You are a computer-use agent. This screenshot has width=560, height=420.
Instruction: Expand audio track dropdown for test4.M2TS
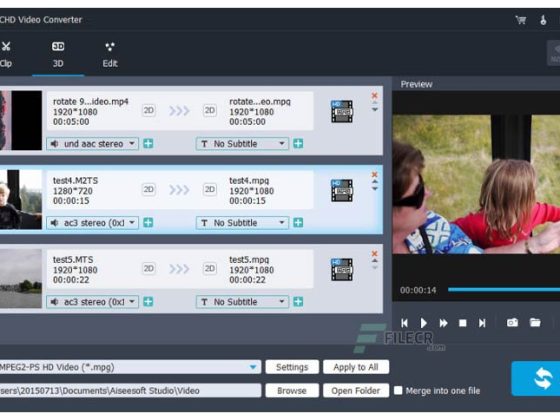click(92, 222)
